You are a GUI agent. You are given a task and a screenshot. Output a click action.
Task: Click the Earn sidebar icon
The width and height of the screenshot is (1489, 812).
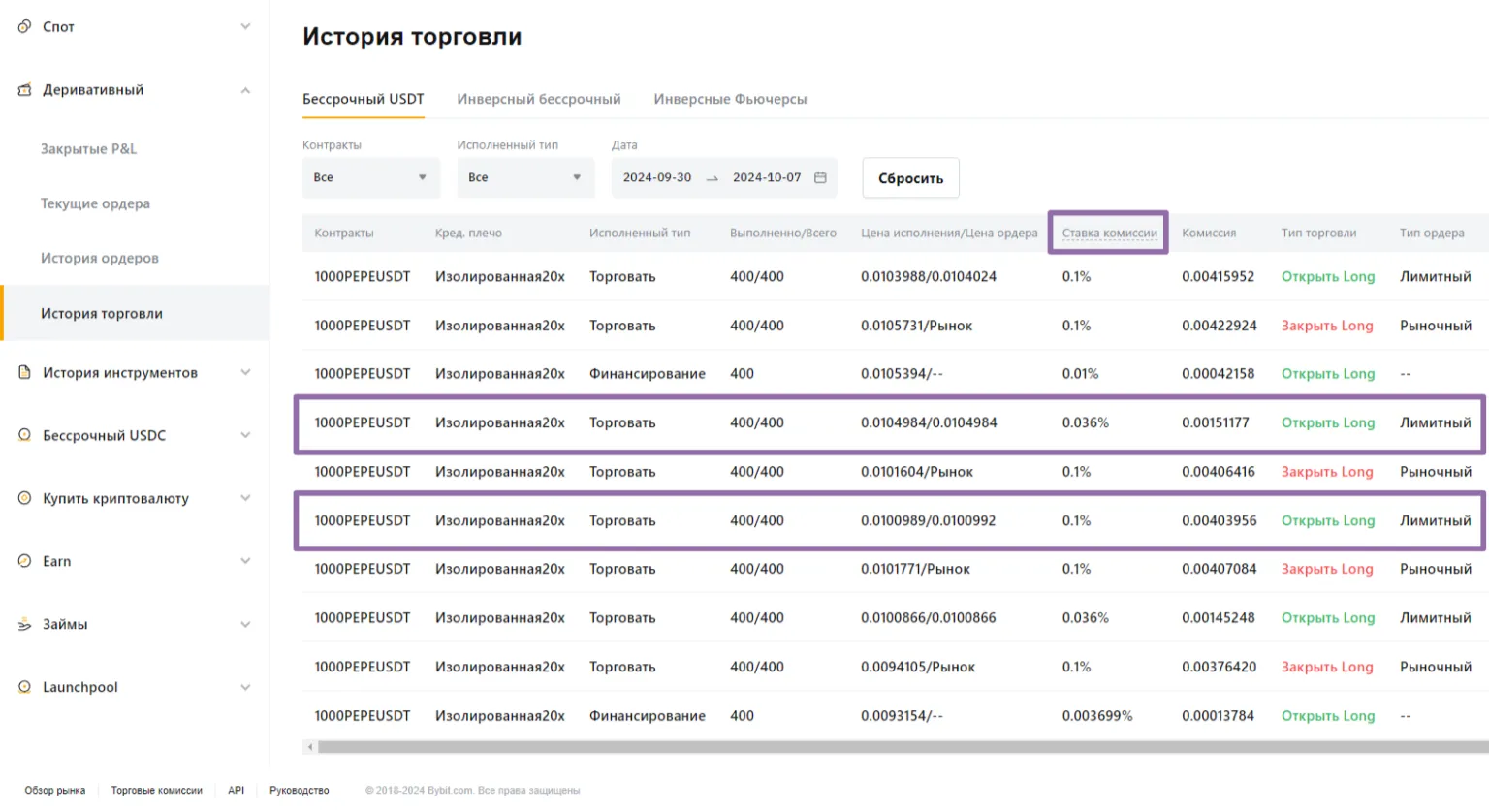tap(23, 561)
